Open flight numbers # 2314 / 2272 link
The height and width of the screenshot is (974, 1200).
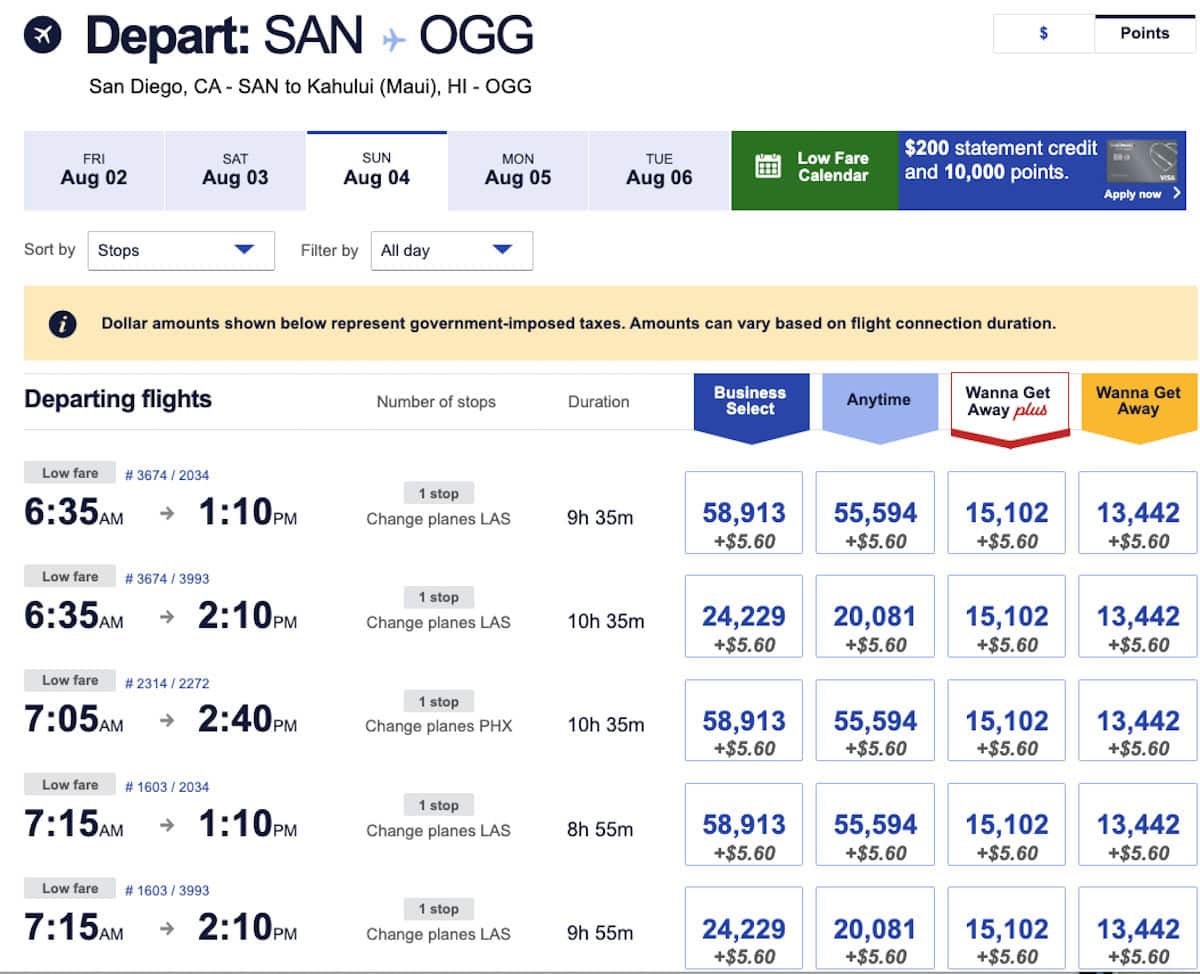point(167,684)
